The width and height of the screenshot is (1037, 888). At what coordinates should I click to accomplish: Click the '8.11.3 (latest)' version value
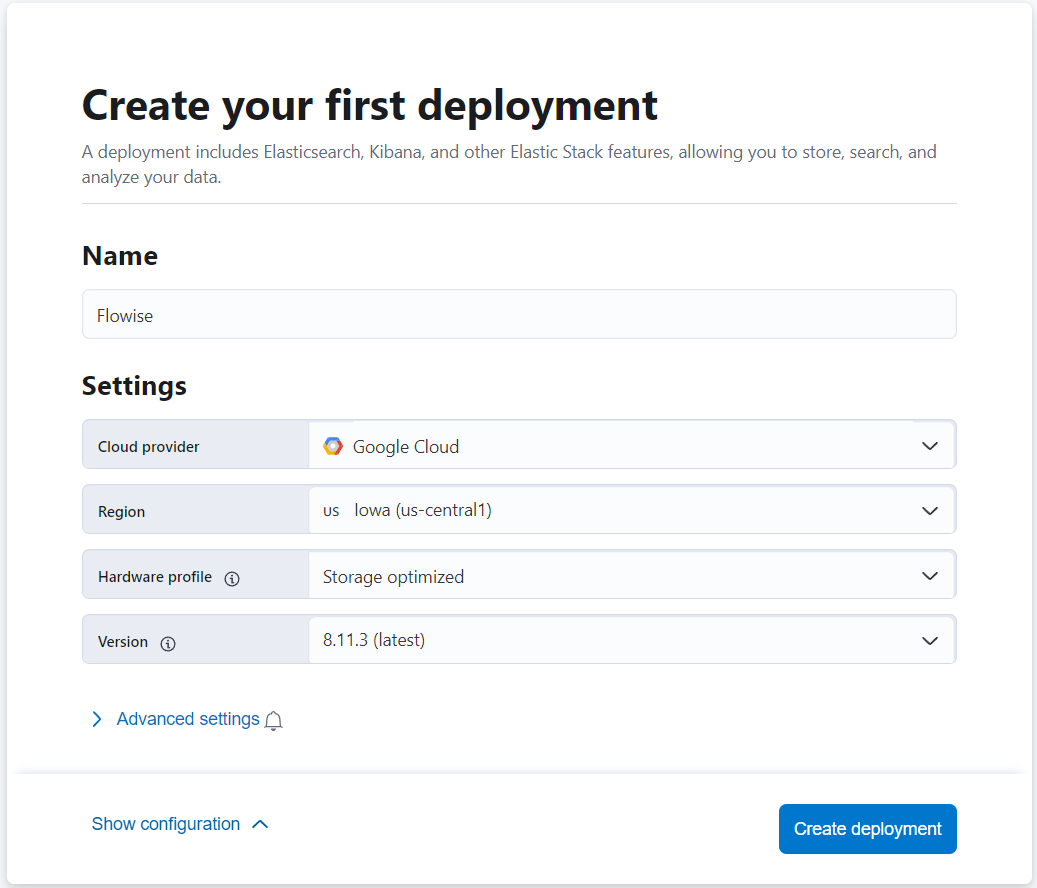click(x=374, y=640)
